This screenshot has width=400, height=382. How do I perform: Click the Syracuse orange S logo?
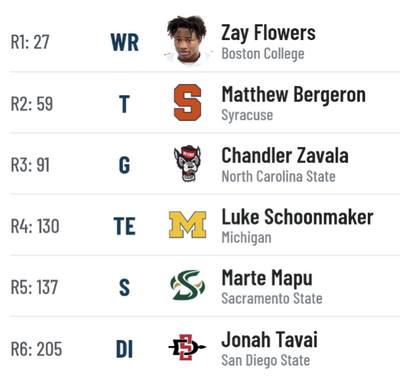point(188,103)
